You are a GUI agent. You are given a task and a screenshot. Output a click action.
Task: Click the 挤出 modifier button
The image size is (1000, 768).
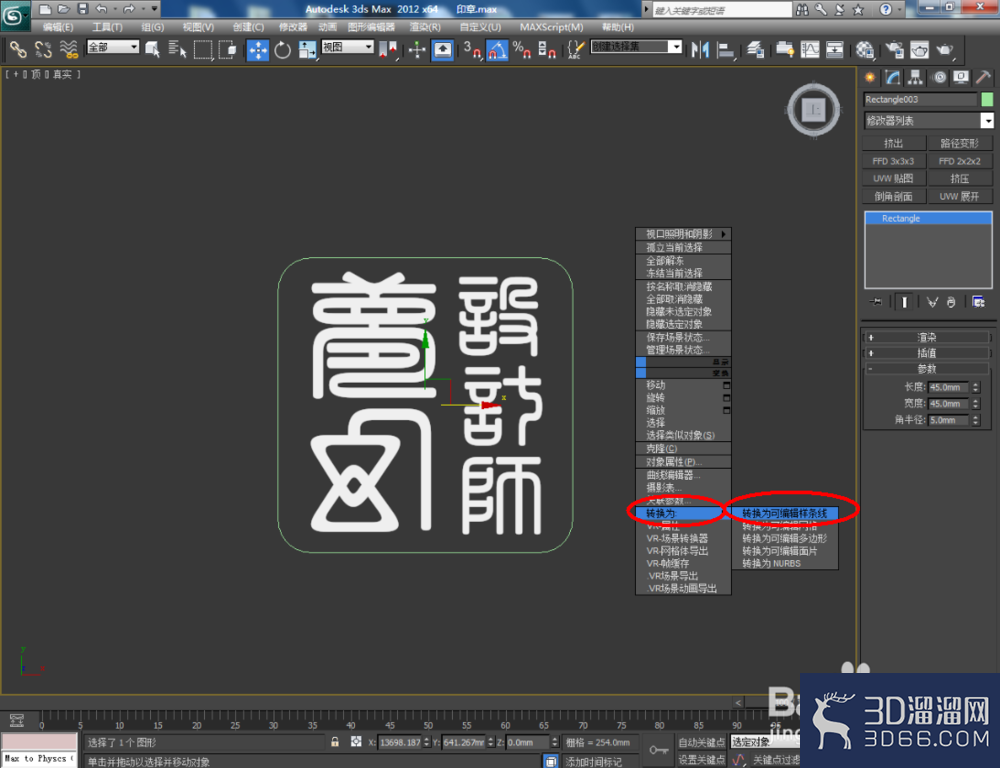893,143
